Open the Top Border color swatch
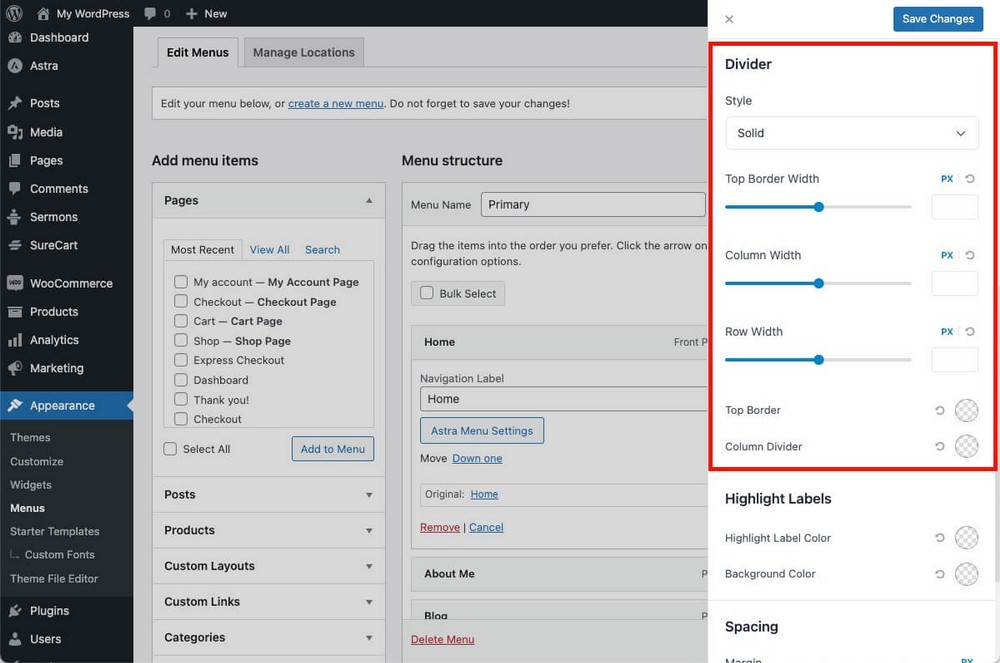 (966, 411)
